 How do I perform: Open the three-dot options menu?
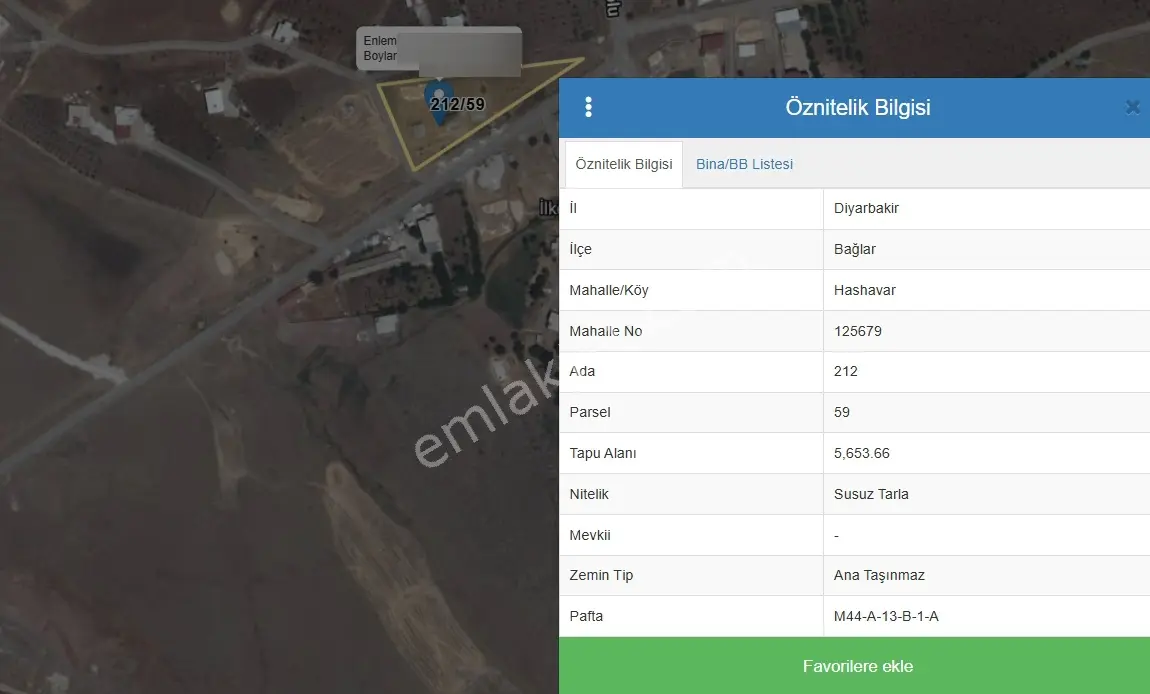coord(588,107)
